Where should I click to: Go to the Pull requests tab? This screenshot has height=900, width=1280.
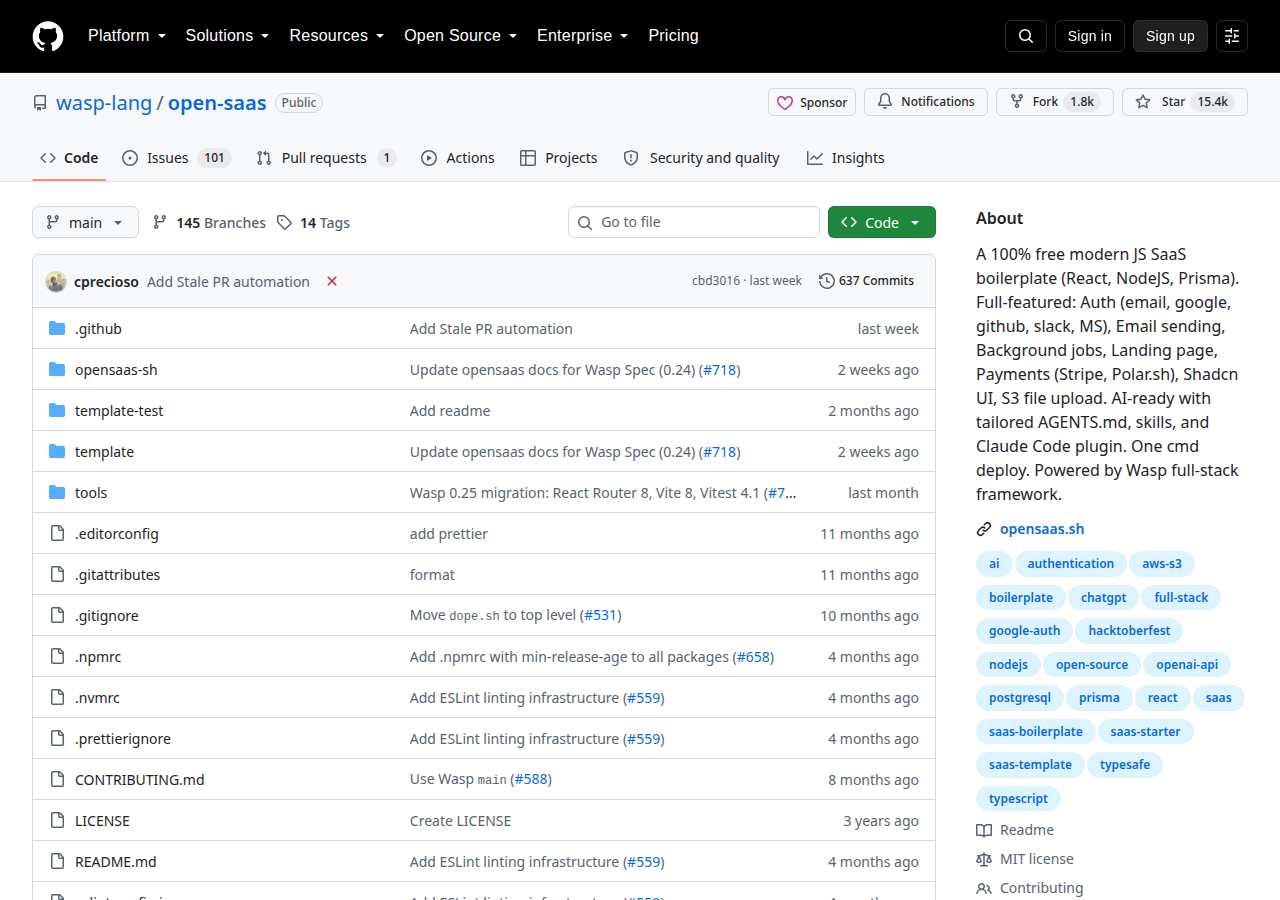tap(326, 158)
